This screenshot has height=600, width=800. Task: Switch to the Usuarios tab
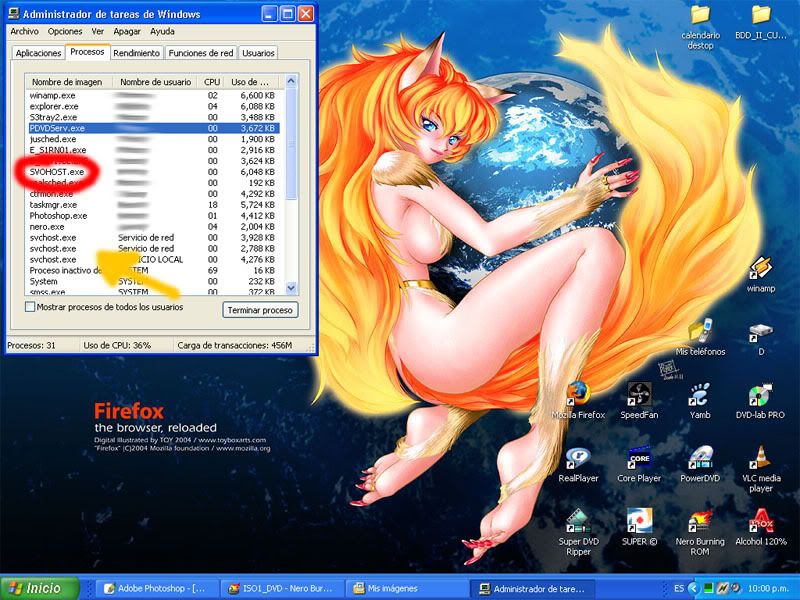click(x=258, y=53)
